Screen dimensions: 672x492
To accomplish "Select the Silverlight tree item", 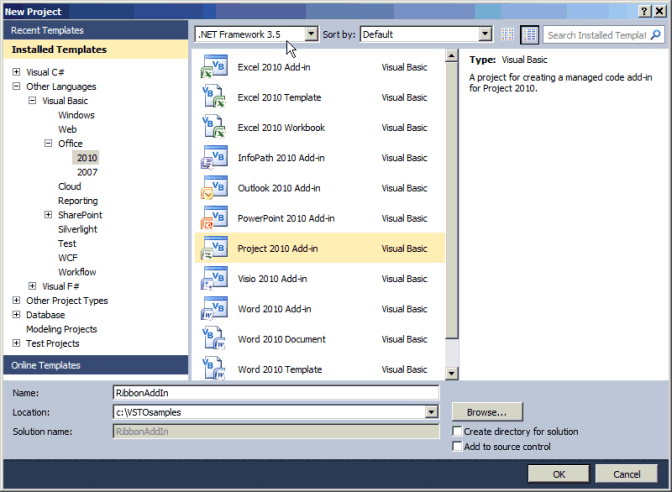I will click(78, 229).
